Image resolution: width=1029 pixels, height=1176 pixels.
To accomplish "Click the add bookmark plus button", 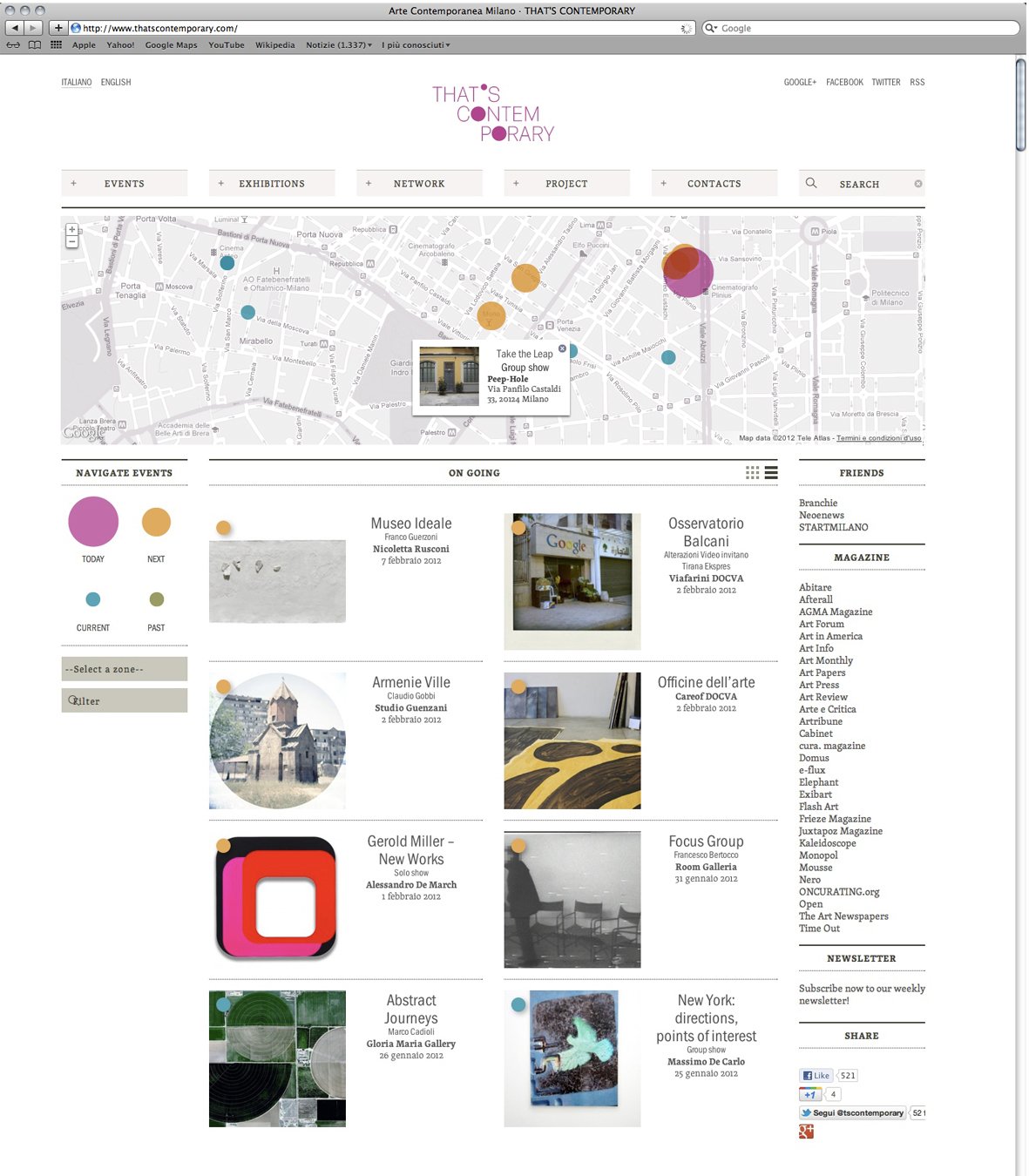I will tap(58, 28).
